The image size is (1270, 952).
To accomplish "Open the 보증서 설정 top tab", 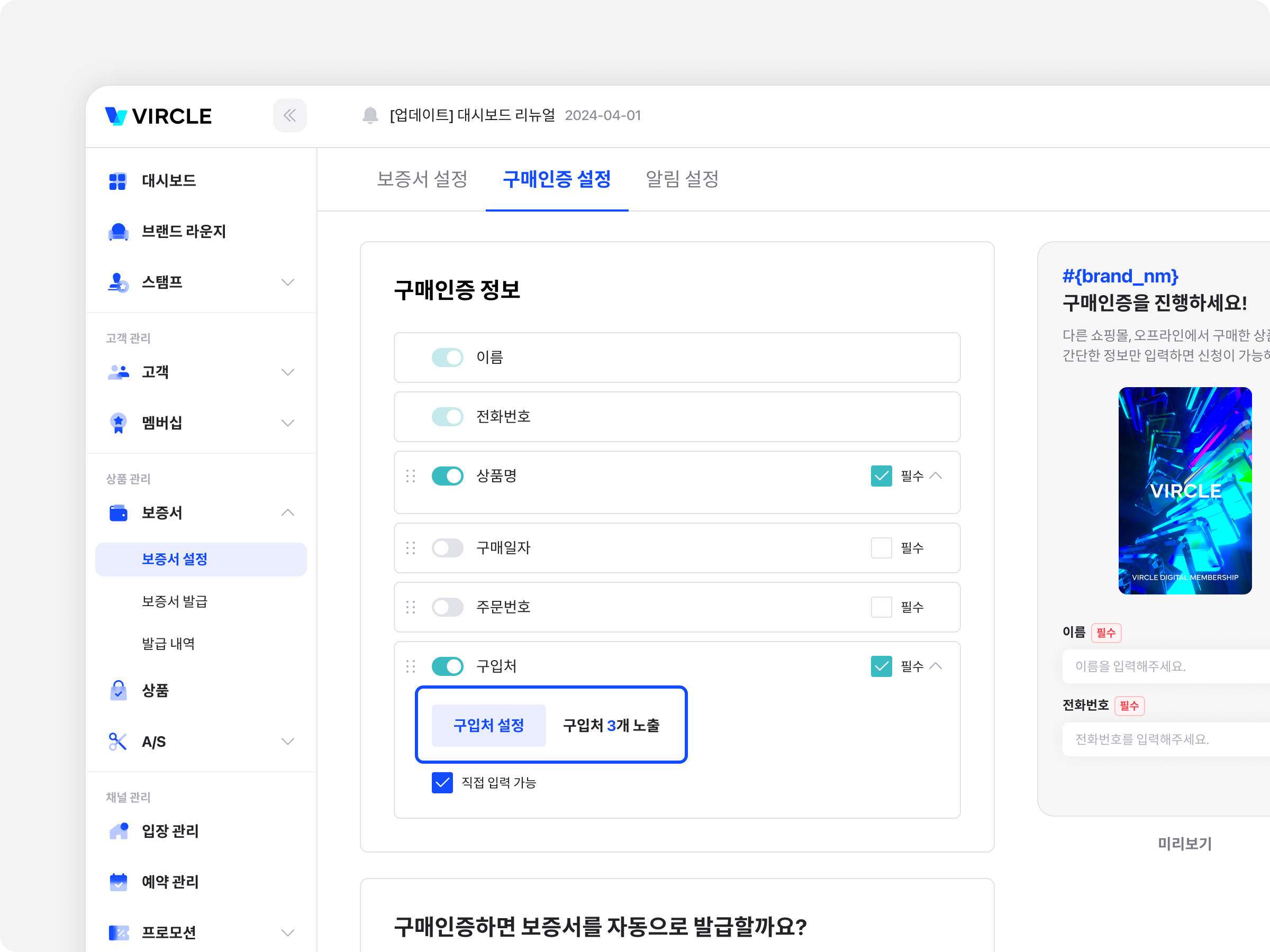I will point(422,179).
